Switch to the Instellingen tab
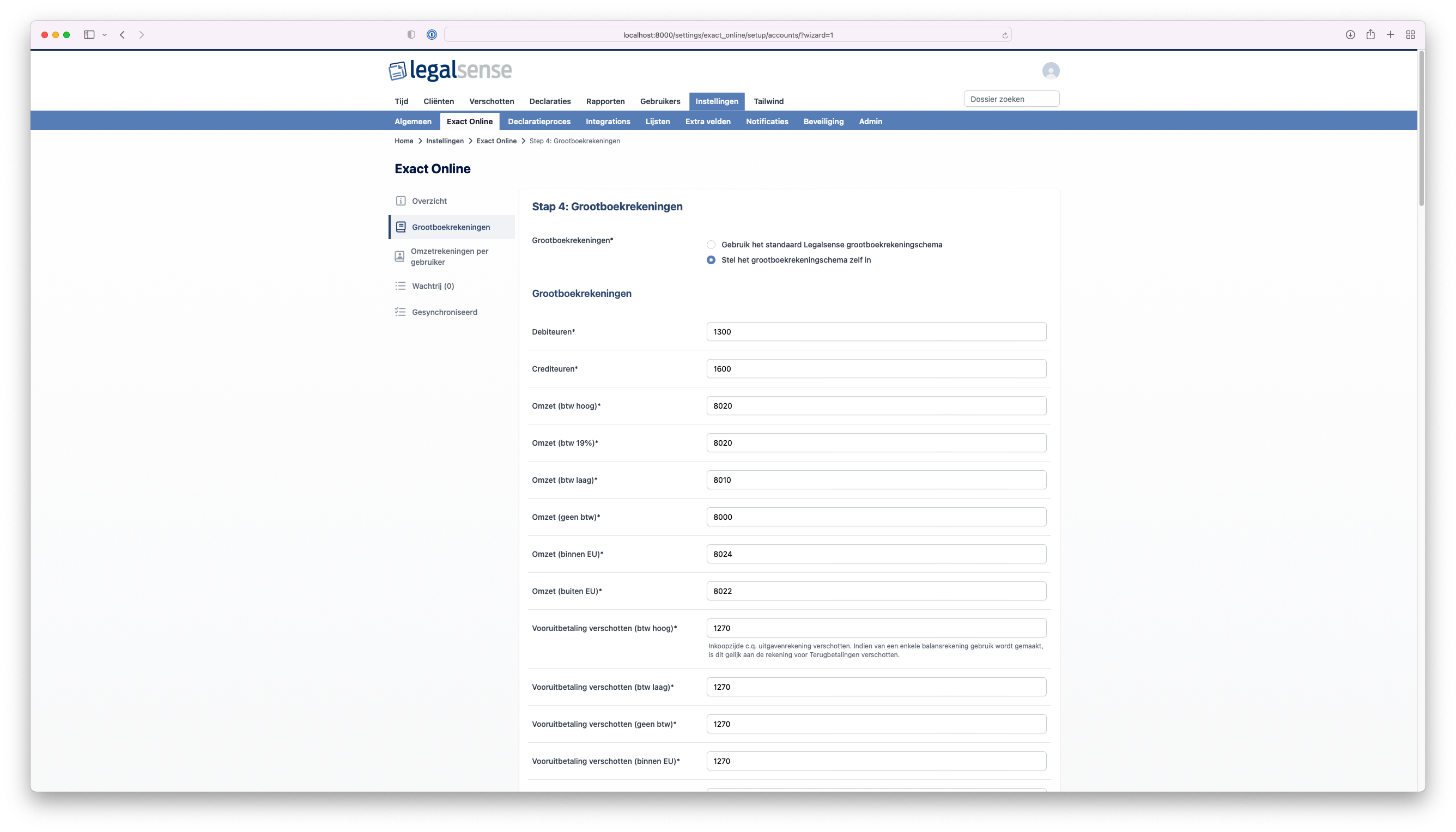The image size is (1456, 832). (717, 101)
